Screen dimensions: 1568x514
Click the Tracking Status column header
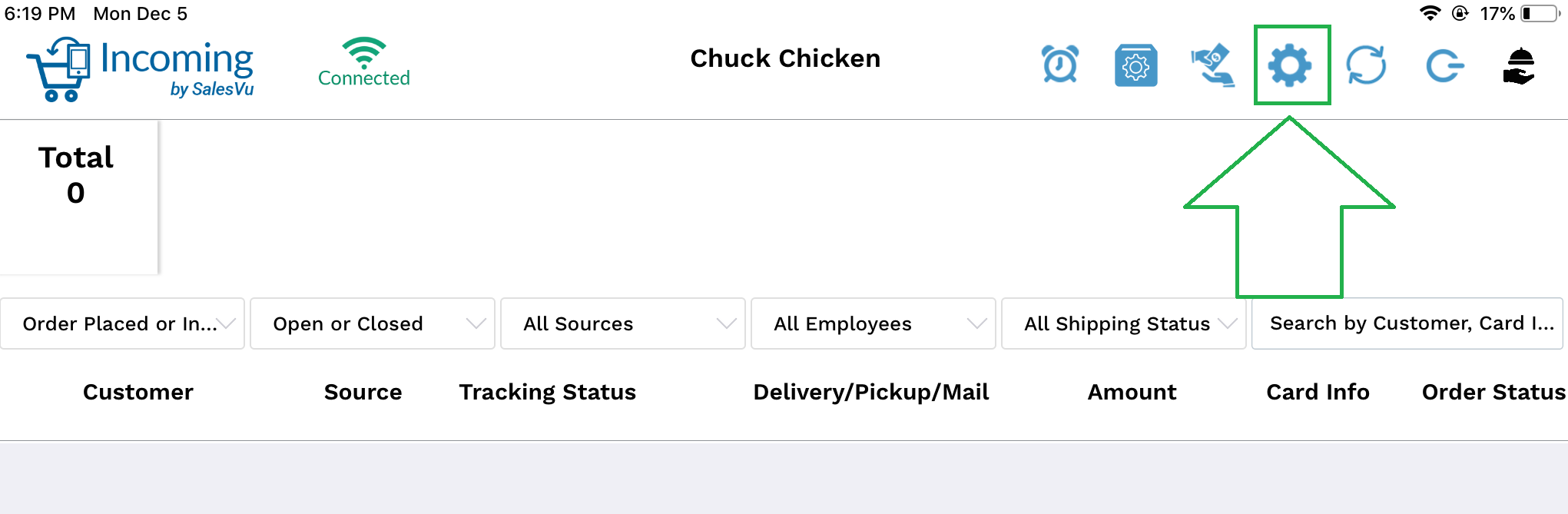tap(548, 392)
